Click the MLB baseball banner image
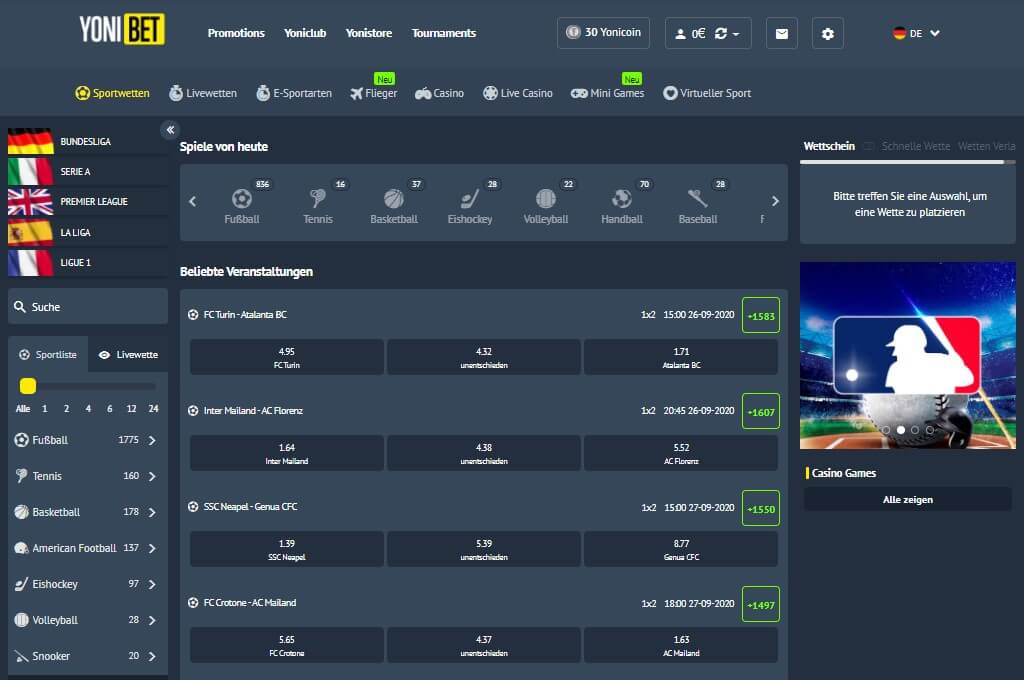This screenshot has width=1024, height=680. [x=908, y=355]
